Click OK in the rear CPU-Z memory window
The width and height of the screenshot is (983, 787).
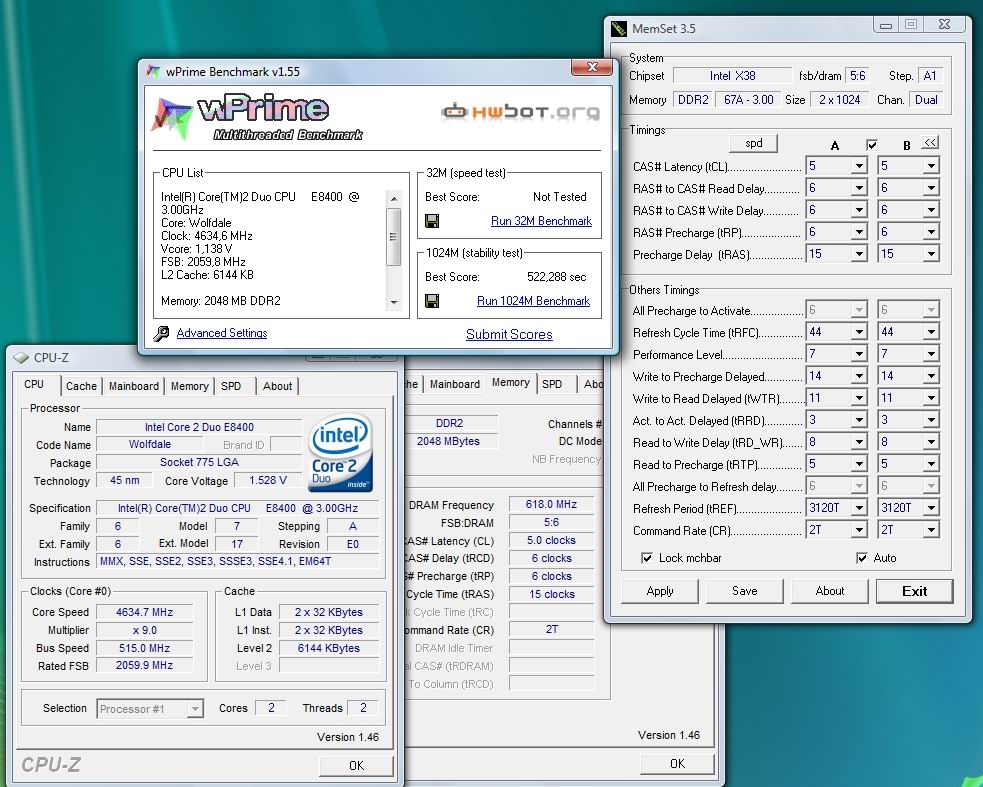point(677,764)
